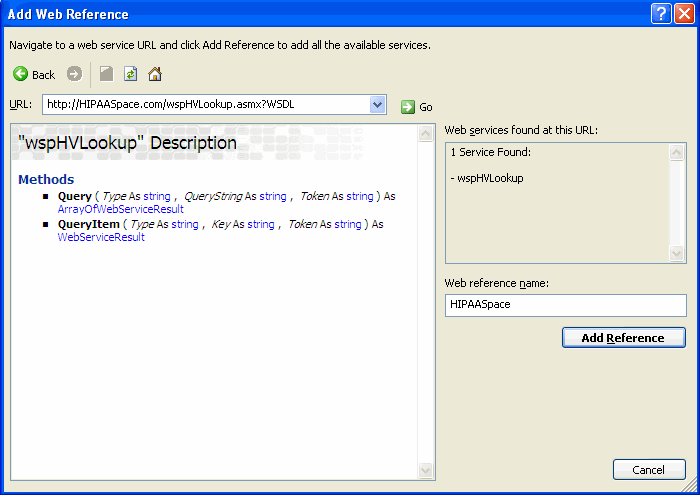Viewport: 700px width, 495px height.
Task: Click the Forward navigation arrow icon
Action: pos(75,74)
